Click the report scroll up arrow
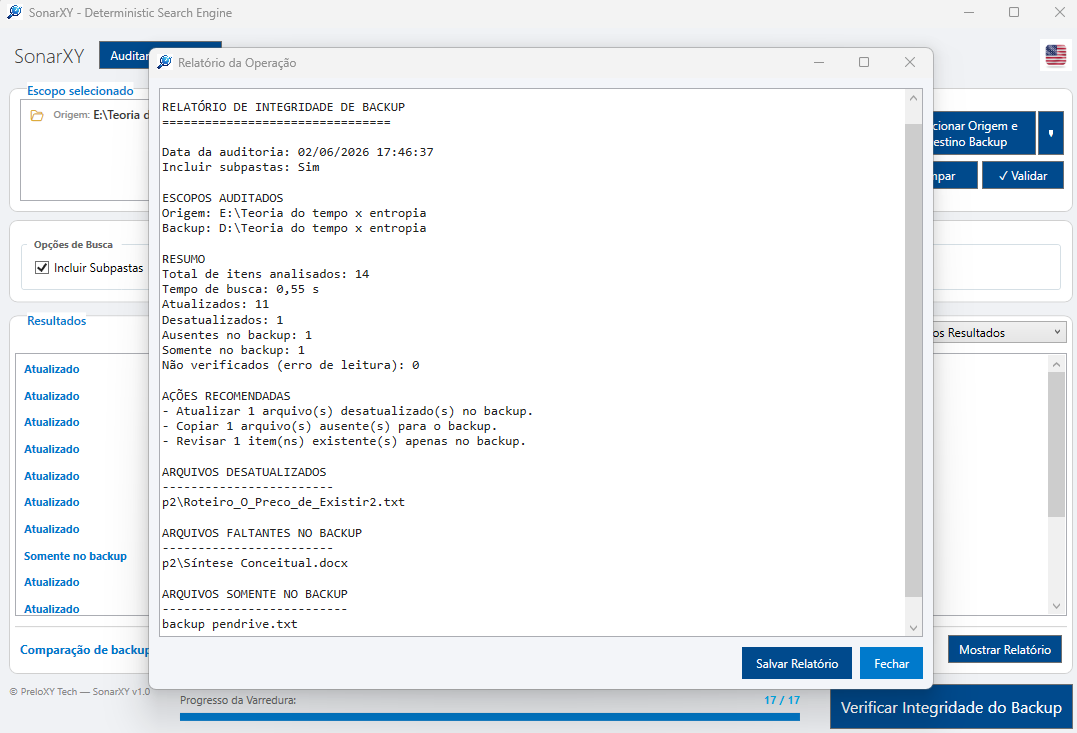 [x=914, y=98]
